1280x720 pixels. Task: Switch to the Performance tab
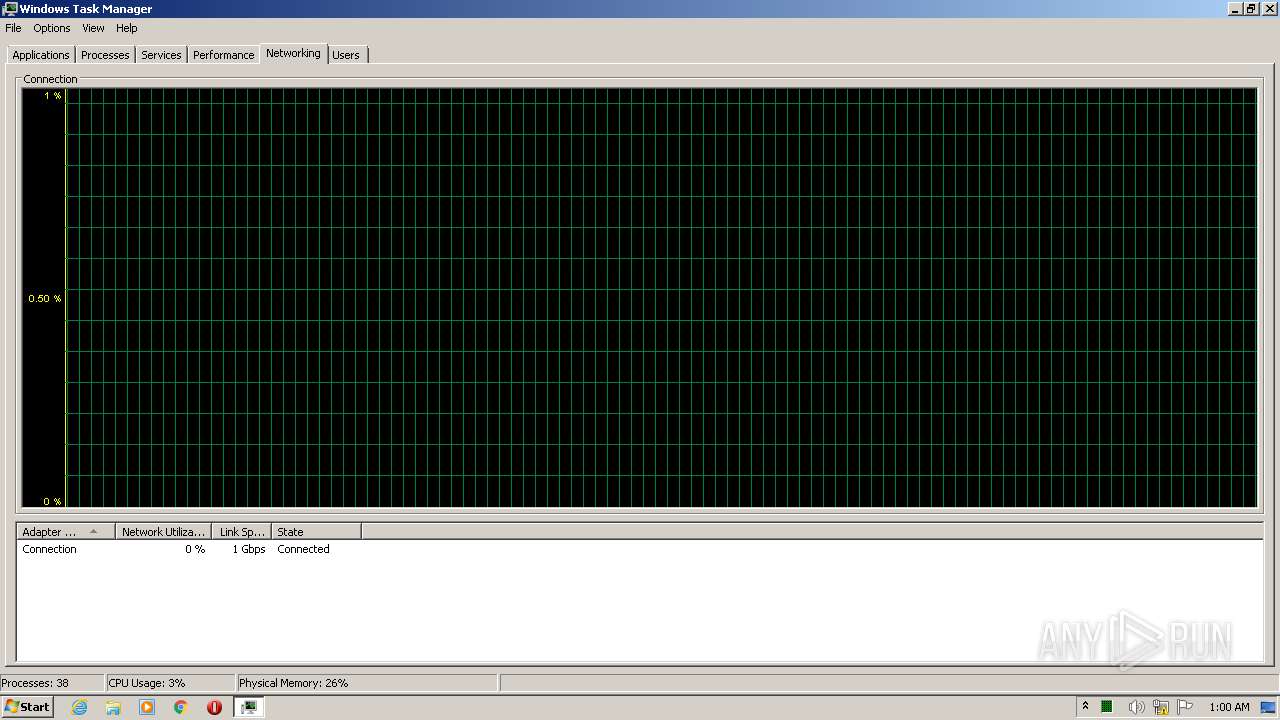[223, 55]
